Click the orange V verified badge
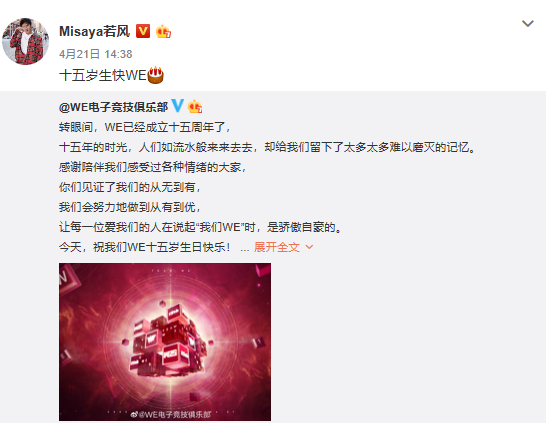Viewport: 546px width, 423px height. (x=143, y=31)
